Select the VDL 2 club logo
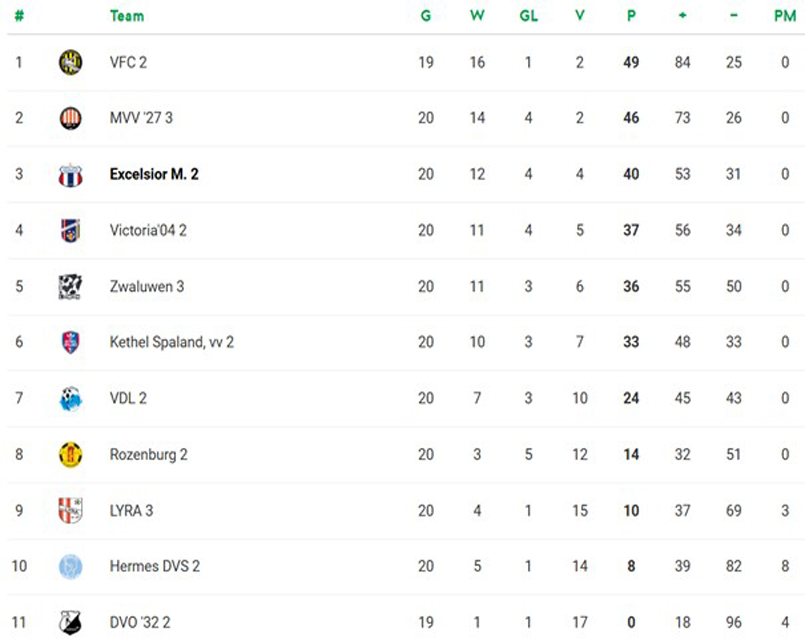Screen dimensions: 805x644 tap(70, 399)
